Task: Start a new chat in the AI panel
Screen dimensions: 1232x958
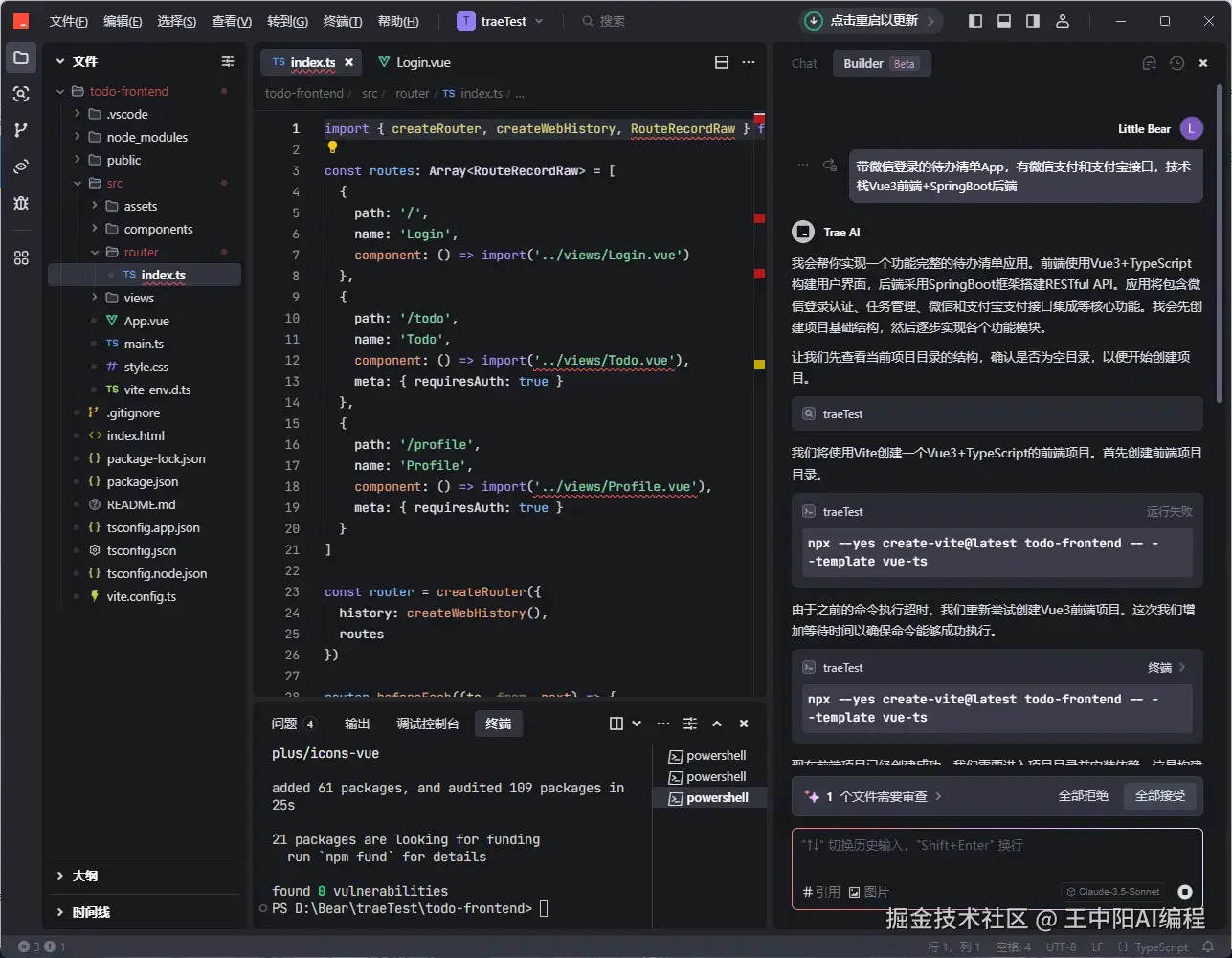Action: click(x=1150, y=63)
